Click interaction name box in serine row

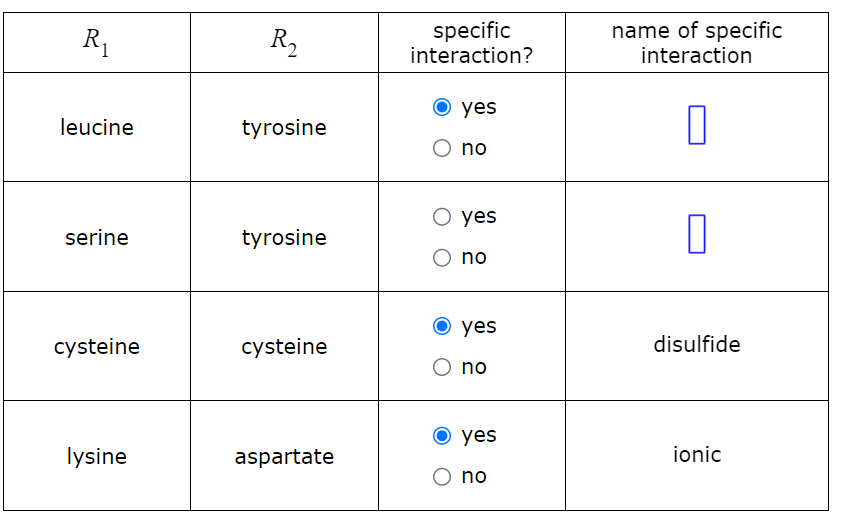tap(697, 234)
